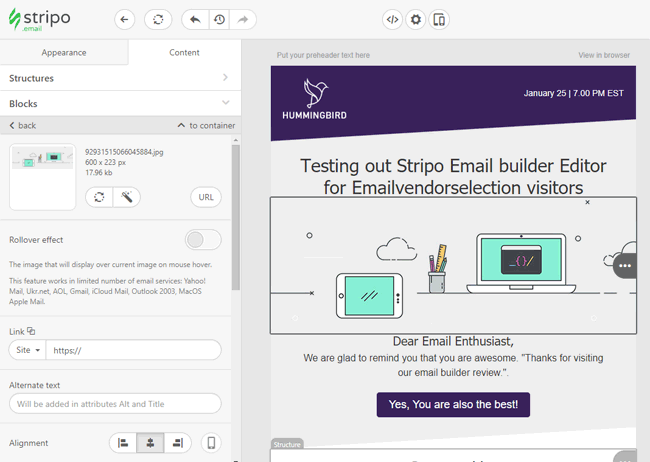650x462 pixels.
Task: Click Yes, You are also the best! button
Action: point(453,404)
